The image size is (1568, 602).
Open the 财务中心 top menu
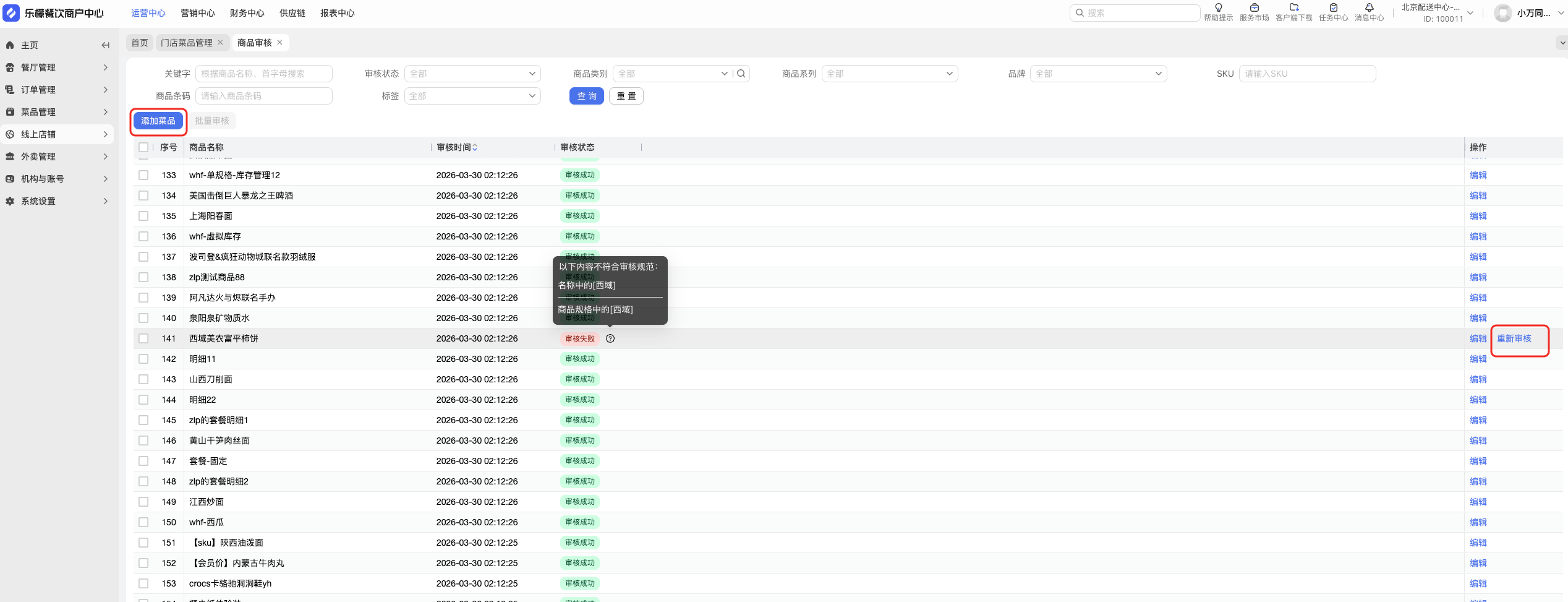pos(247,13)
